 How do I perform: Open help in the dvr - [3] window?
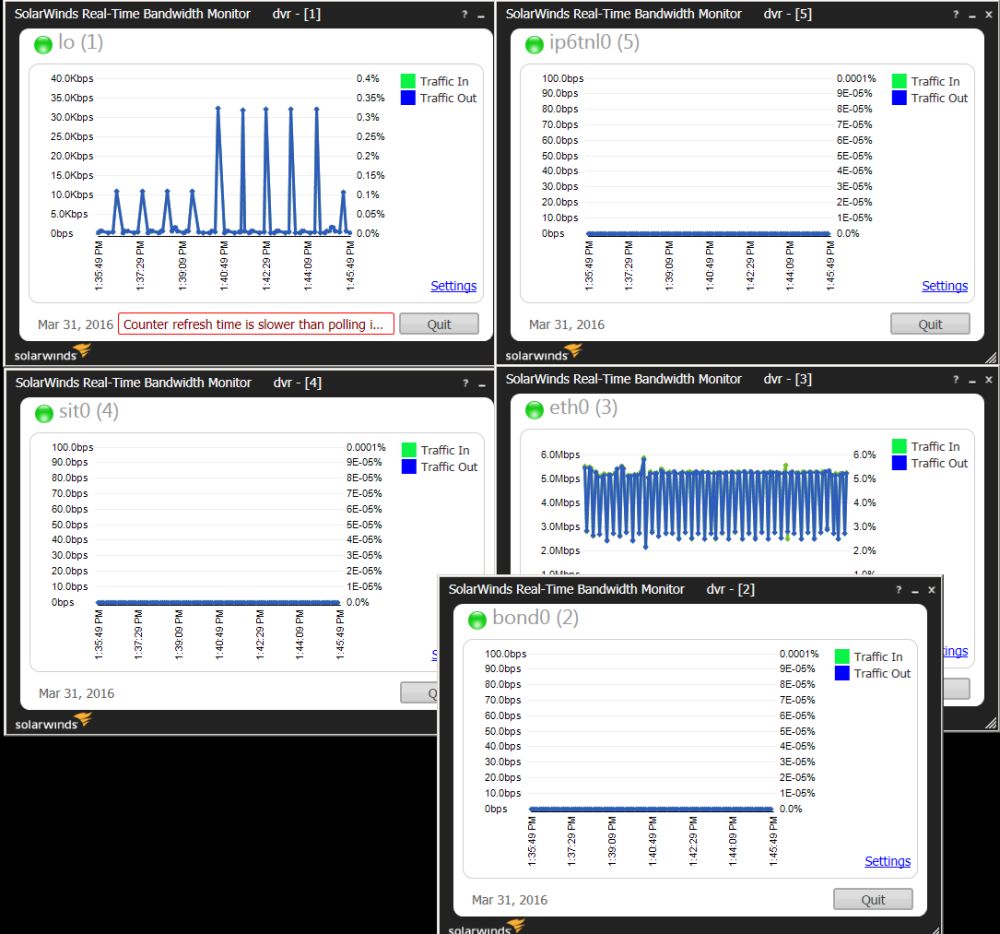click(955, 380)
